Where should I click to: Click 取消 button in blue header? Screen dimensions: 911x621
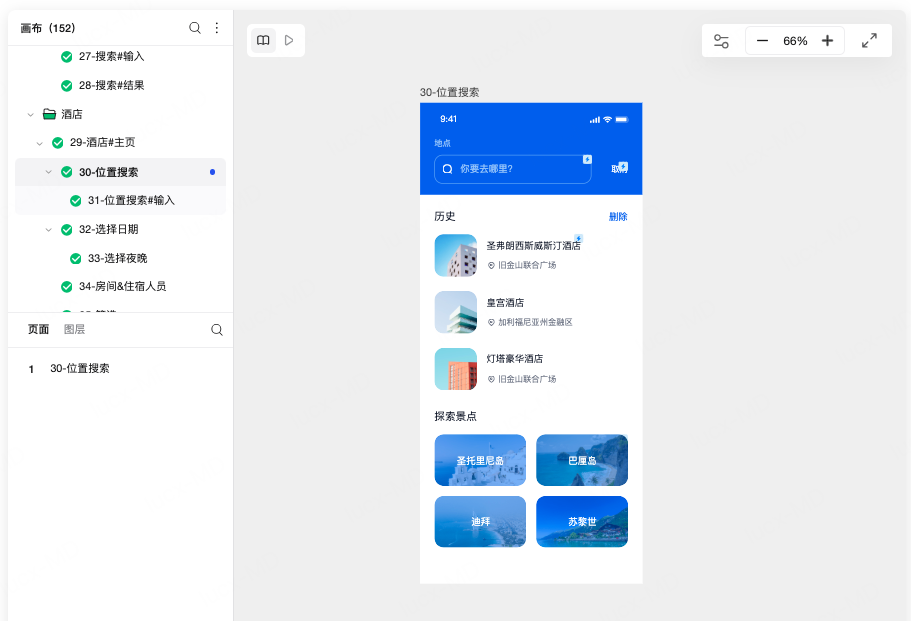[x=619, y=168]
